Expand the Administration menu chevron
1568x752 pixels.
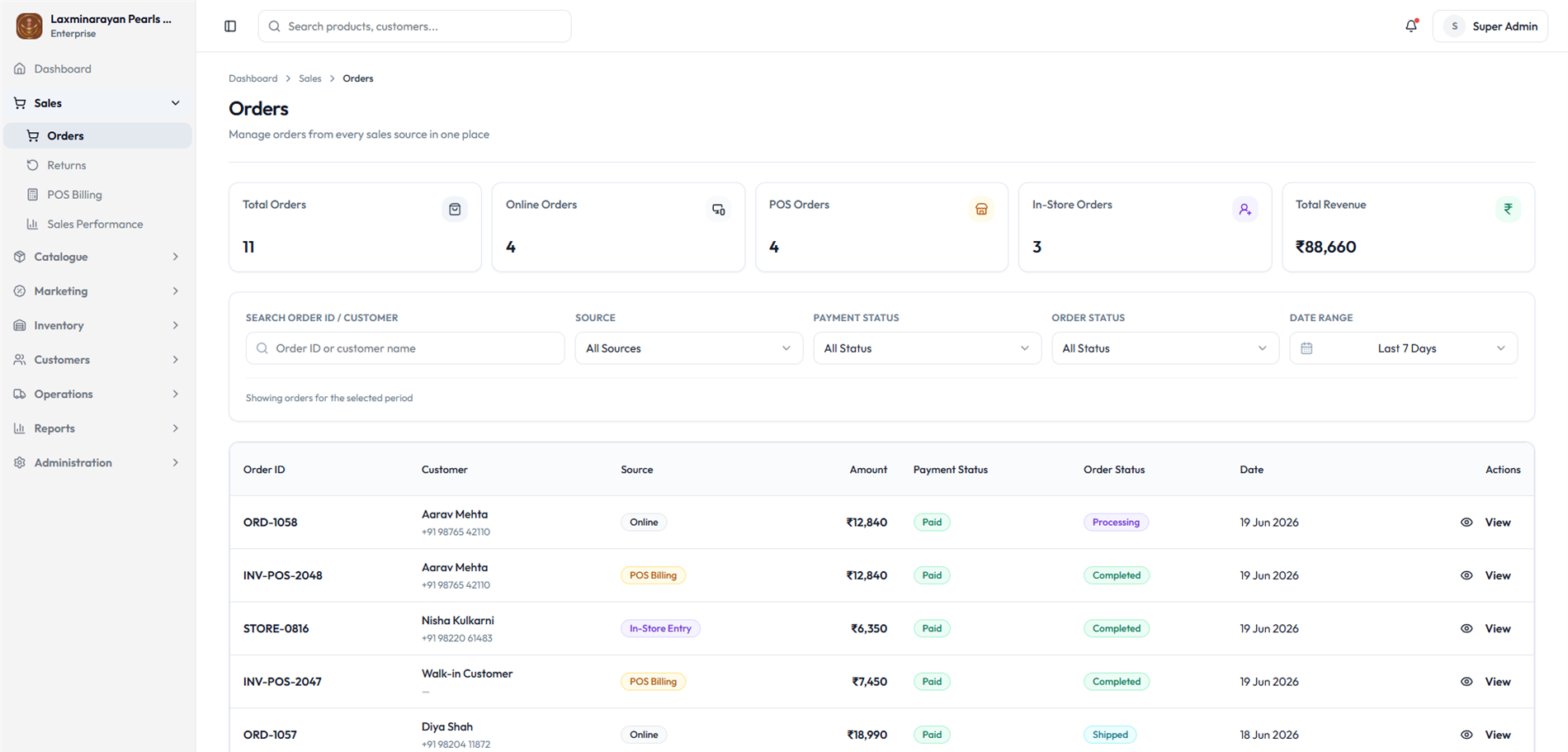(x=175, y=463)
